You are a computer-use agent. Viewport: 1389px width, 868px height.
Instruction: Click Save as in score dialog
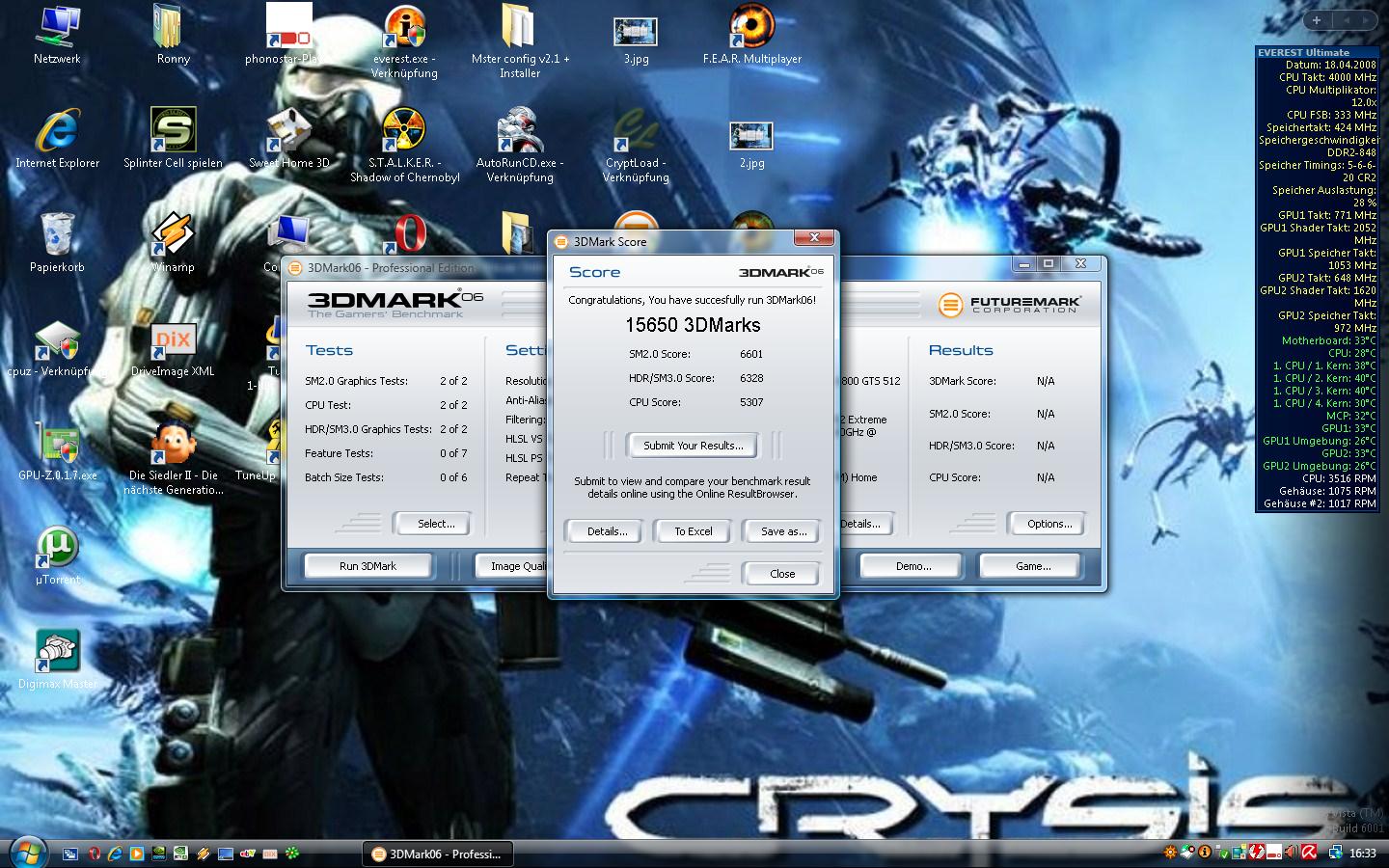point(783,531)
